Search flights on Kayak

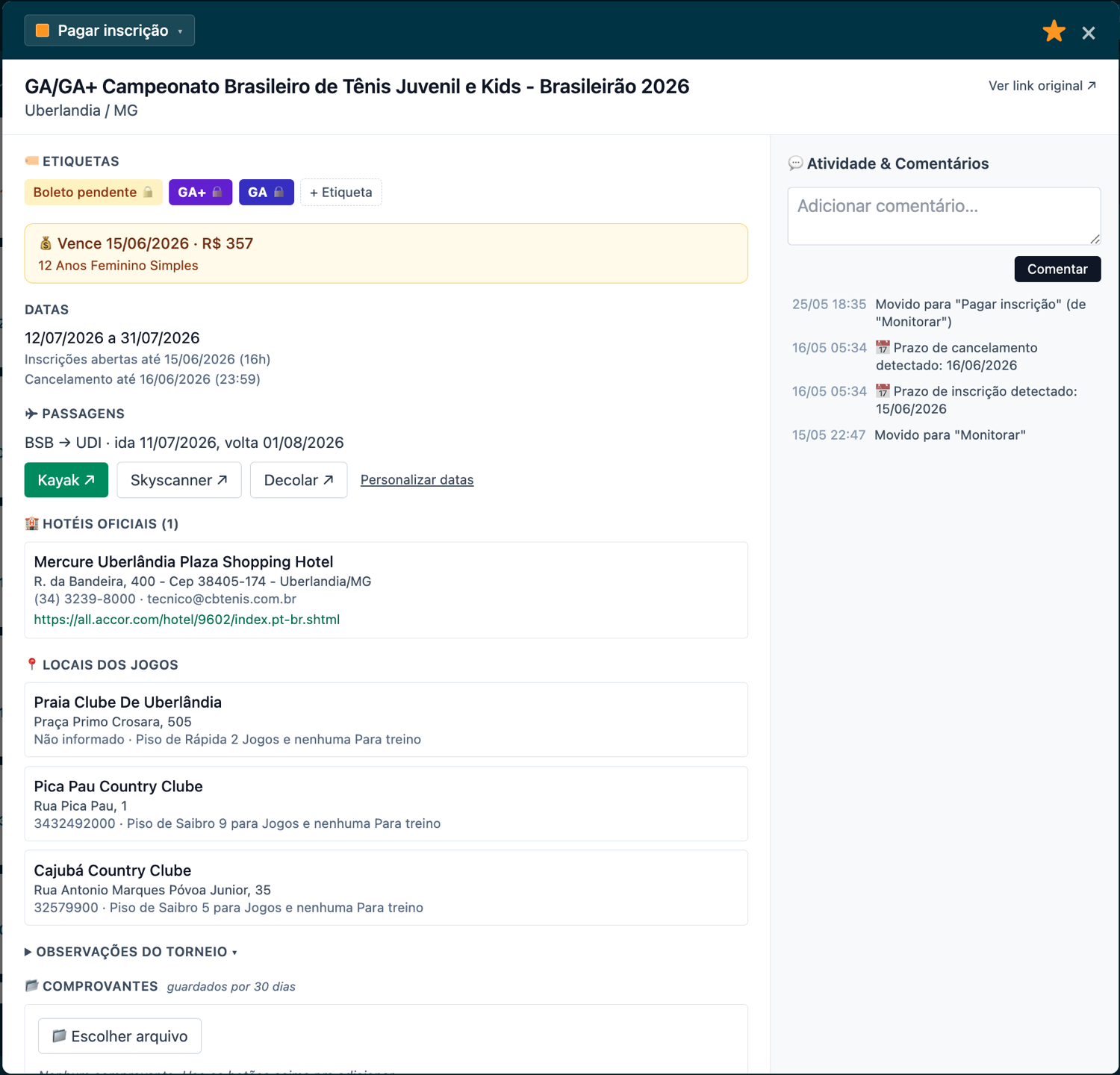click(x=66, y=480)
